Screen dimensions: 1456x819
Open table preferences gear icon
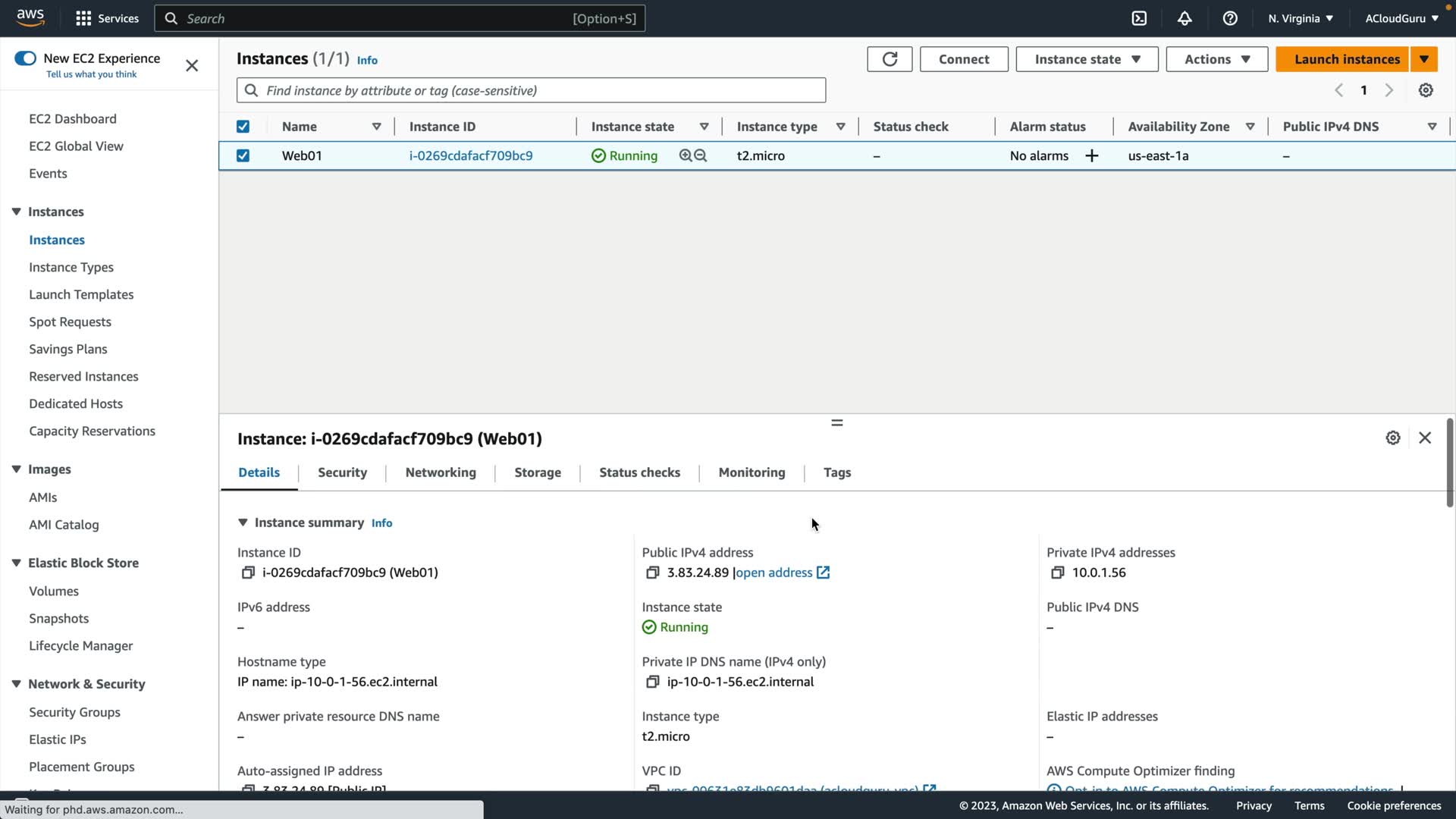pyautogui.click(x=1426, y=90)
